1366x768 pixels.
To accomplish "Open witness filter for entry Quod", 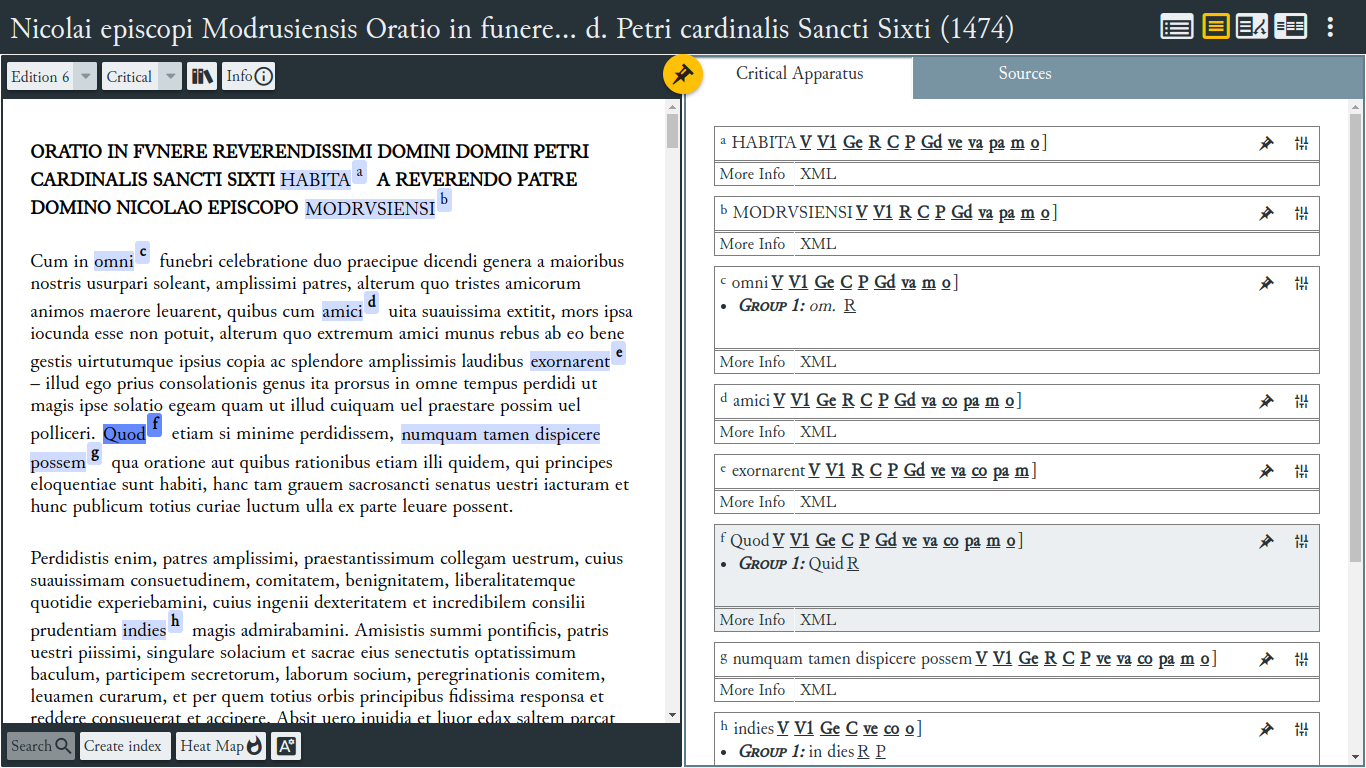I will tap(1301, 541).
